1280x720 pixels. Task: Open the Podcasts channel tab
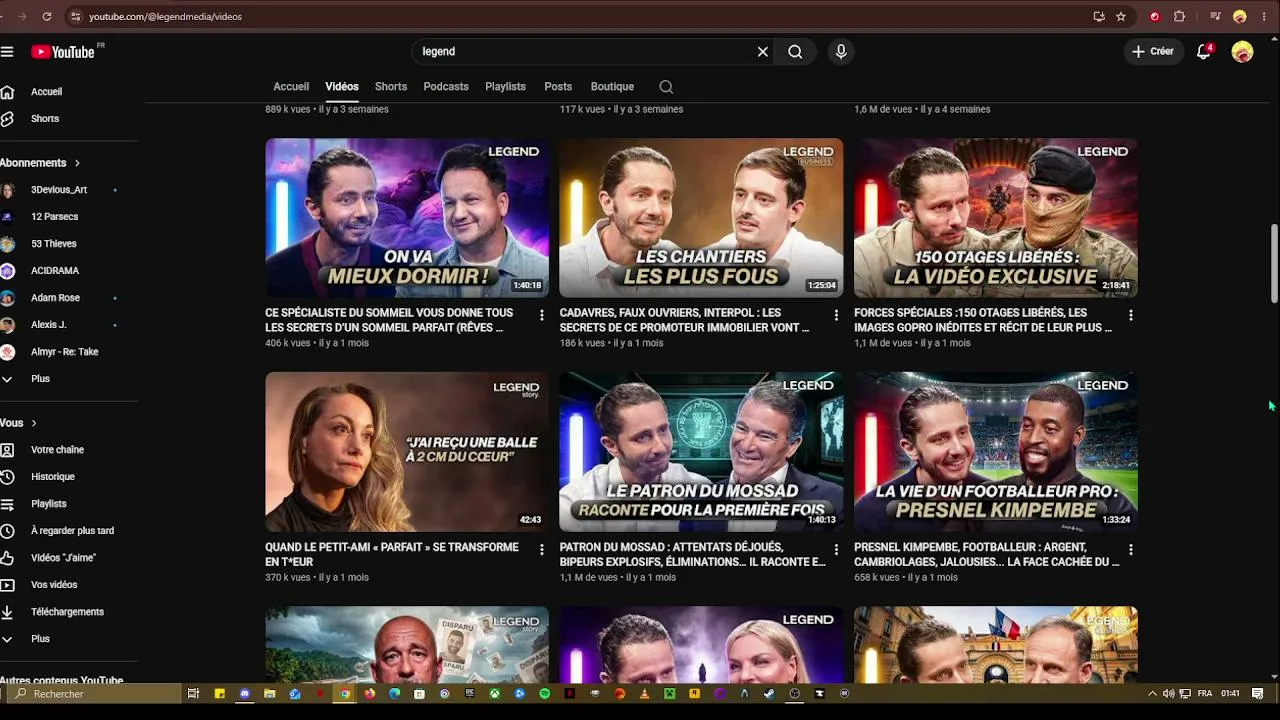[446, 87]
